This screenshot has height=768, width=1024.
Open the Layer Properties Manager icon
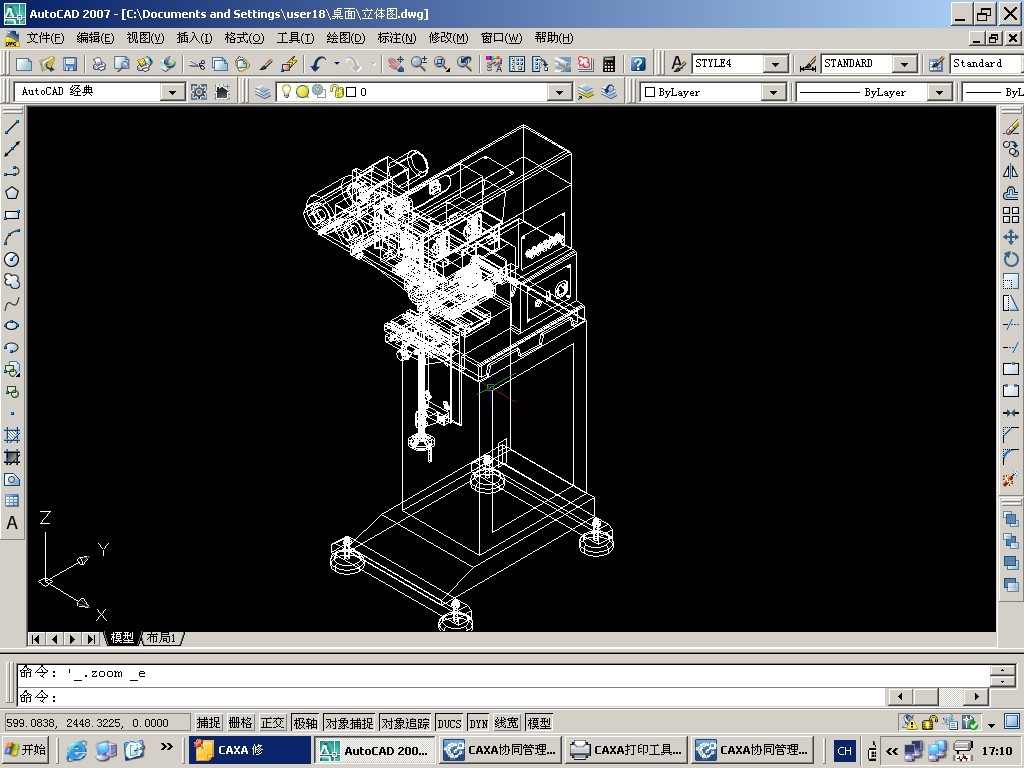[263, 92]
